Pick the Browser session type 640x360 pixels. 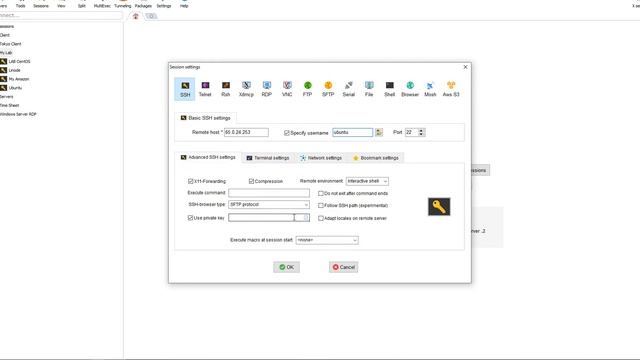[410, 89]
